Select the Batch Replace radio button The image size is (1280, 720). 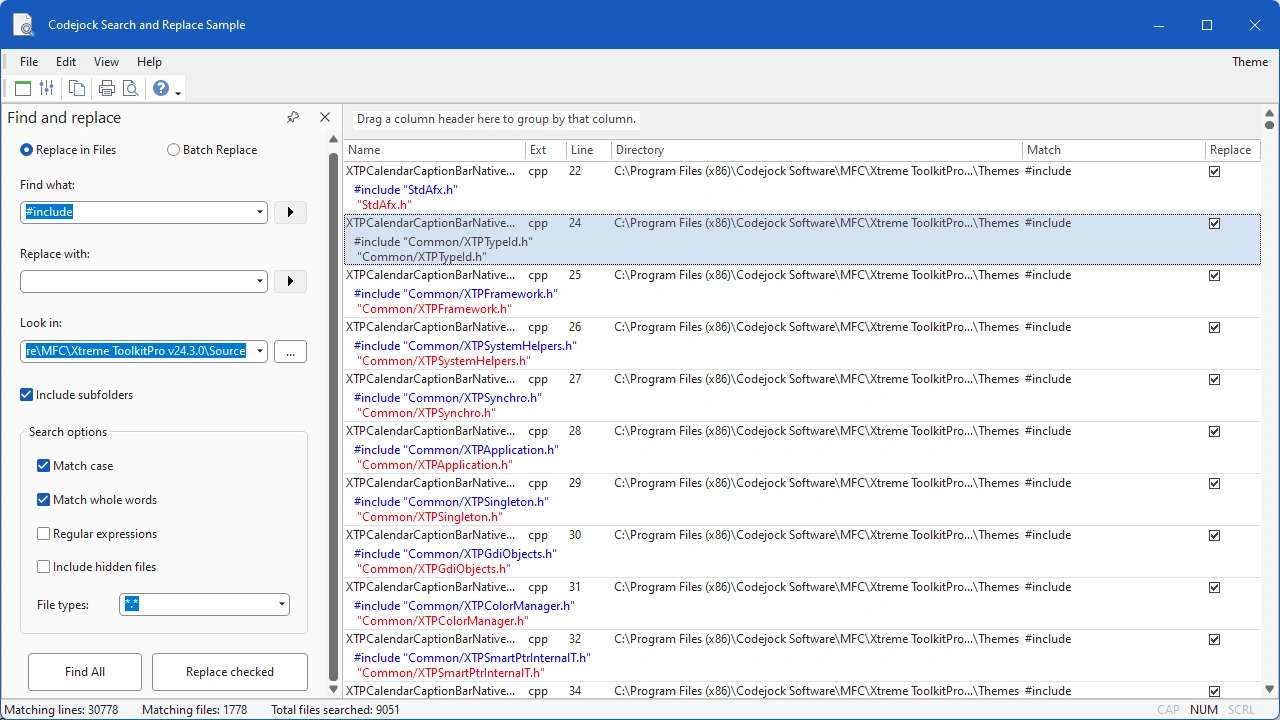212,150
